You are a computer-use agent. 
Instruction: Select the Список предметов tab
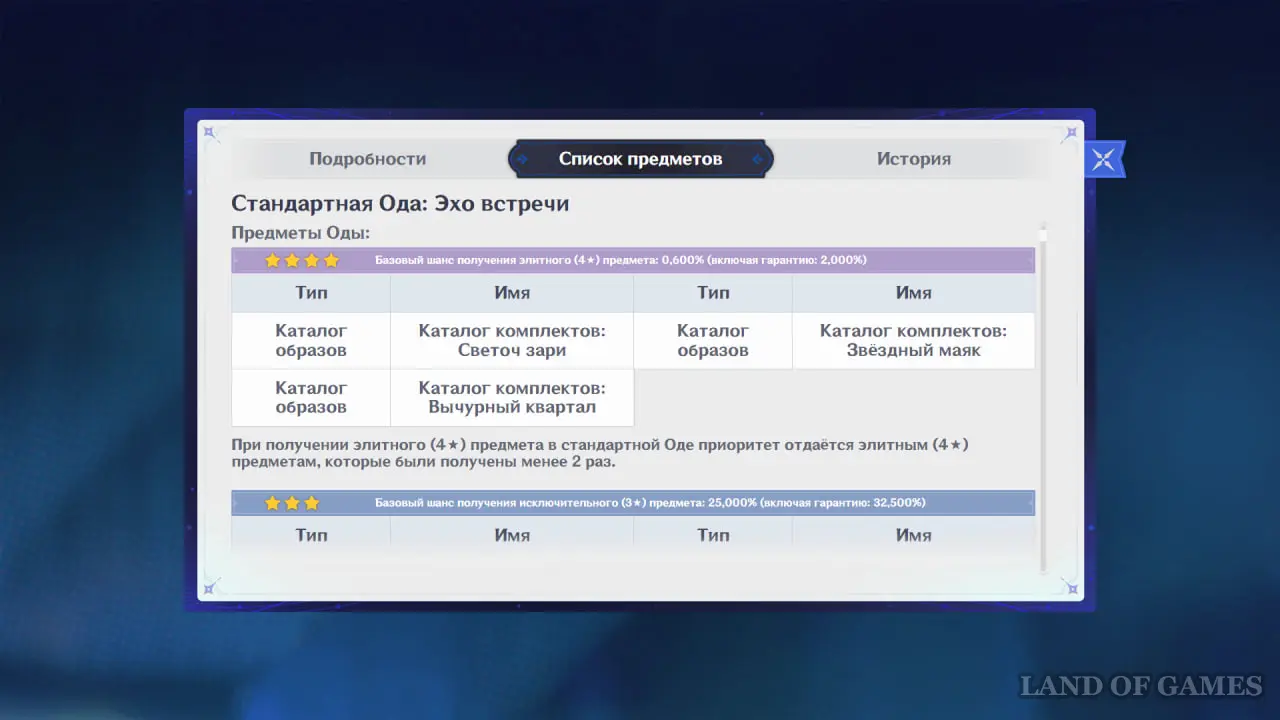640,159
